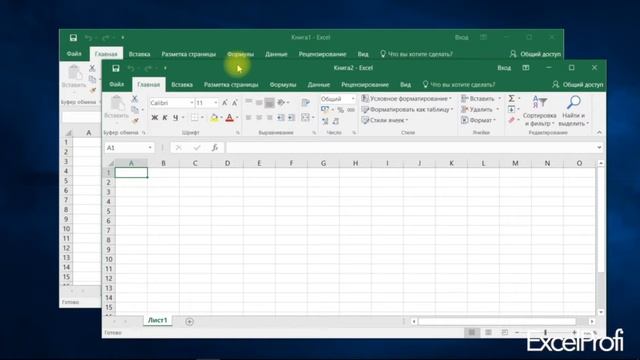Decrease decimal places icon
The width and height of the screenshot is (640, 360).
coord(336,121)
